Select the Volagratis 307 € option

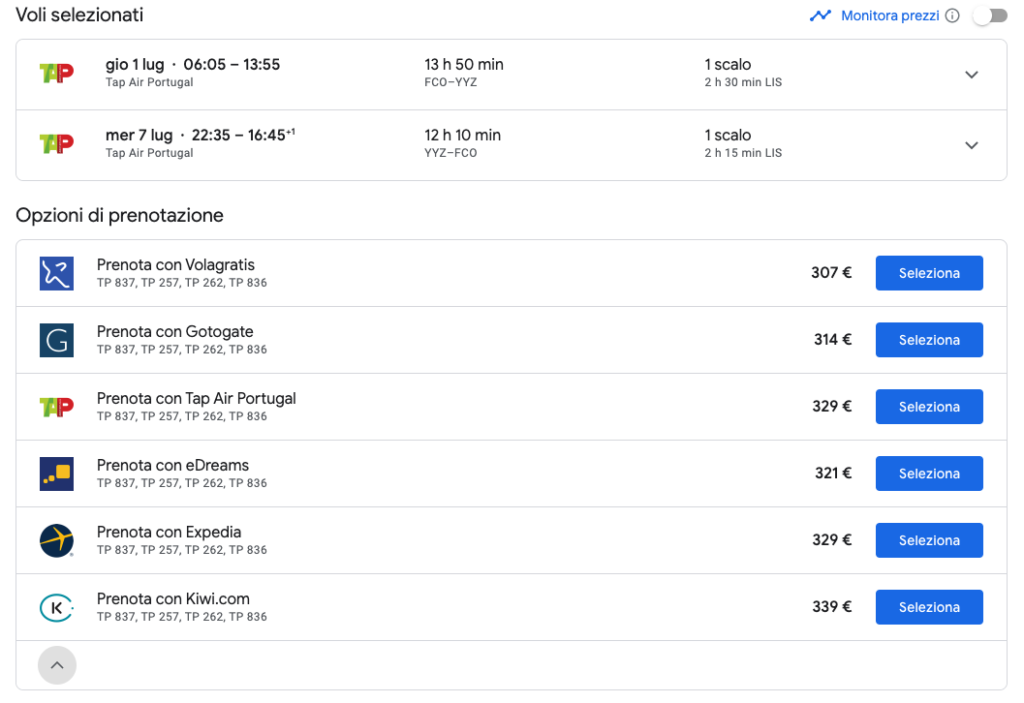(929, 273)
